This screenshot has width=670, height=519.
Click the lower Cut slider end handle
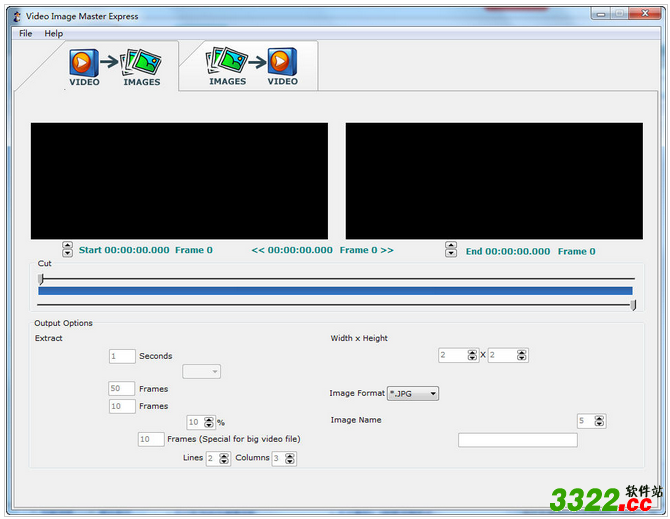point(633,305)
